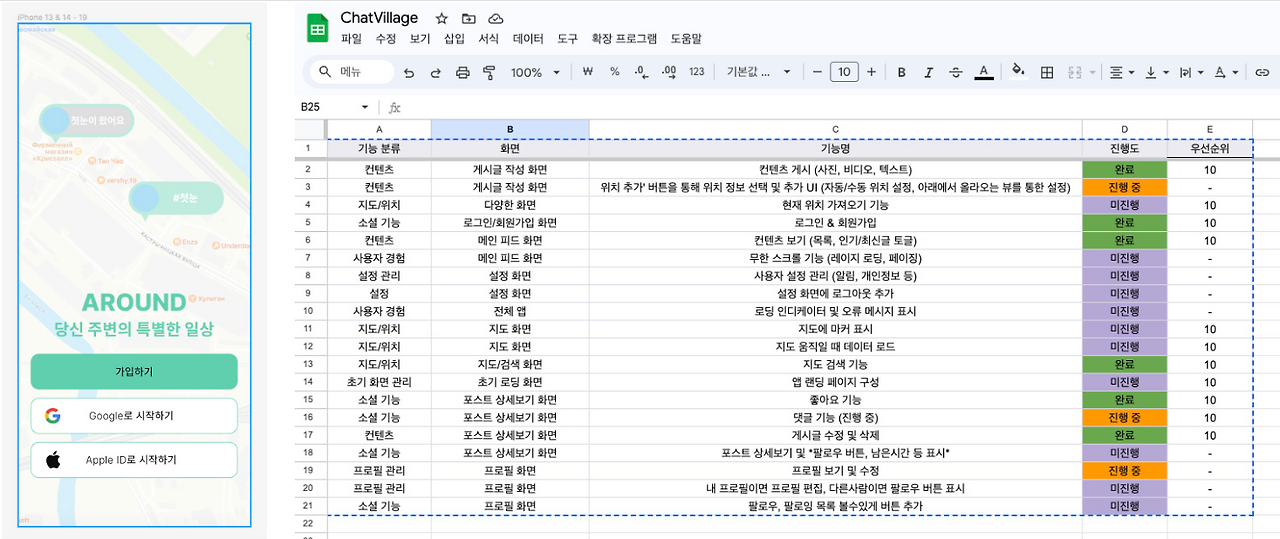The image size is (1280, 539).
Task: Click the undo arrow in the toolbar
Action: pos(409,72)
